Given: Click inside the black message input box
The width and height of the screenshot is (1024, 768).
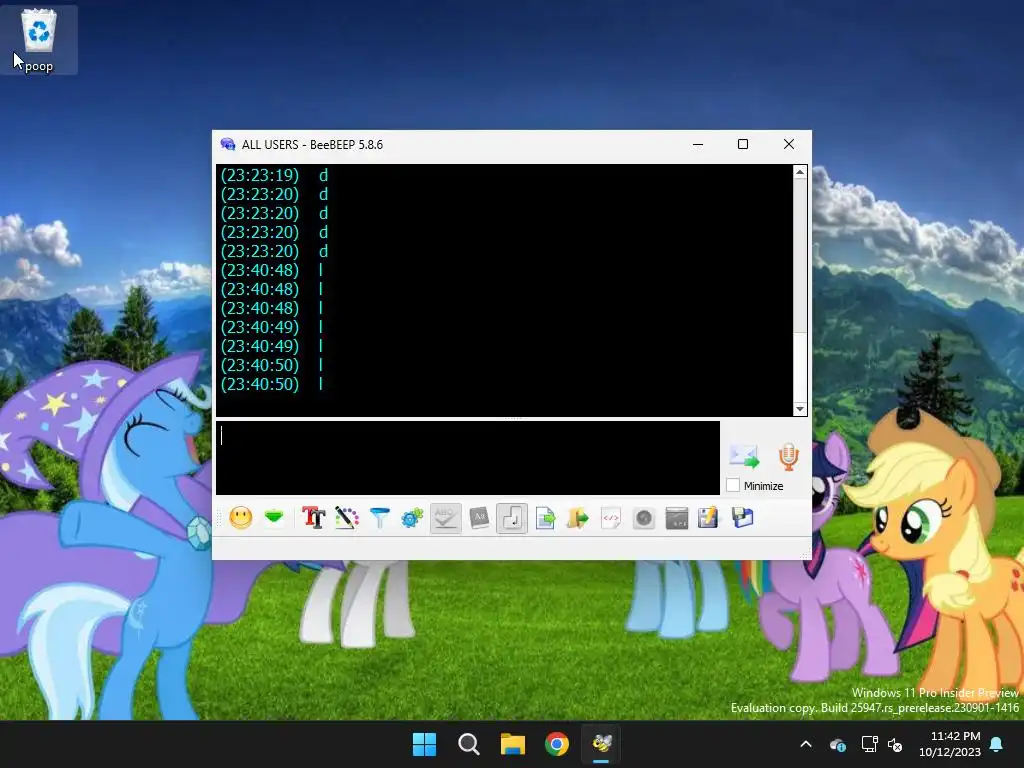Looking at the screenshot, I should click(x=468, y=458).
